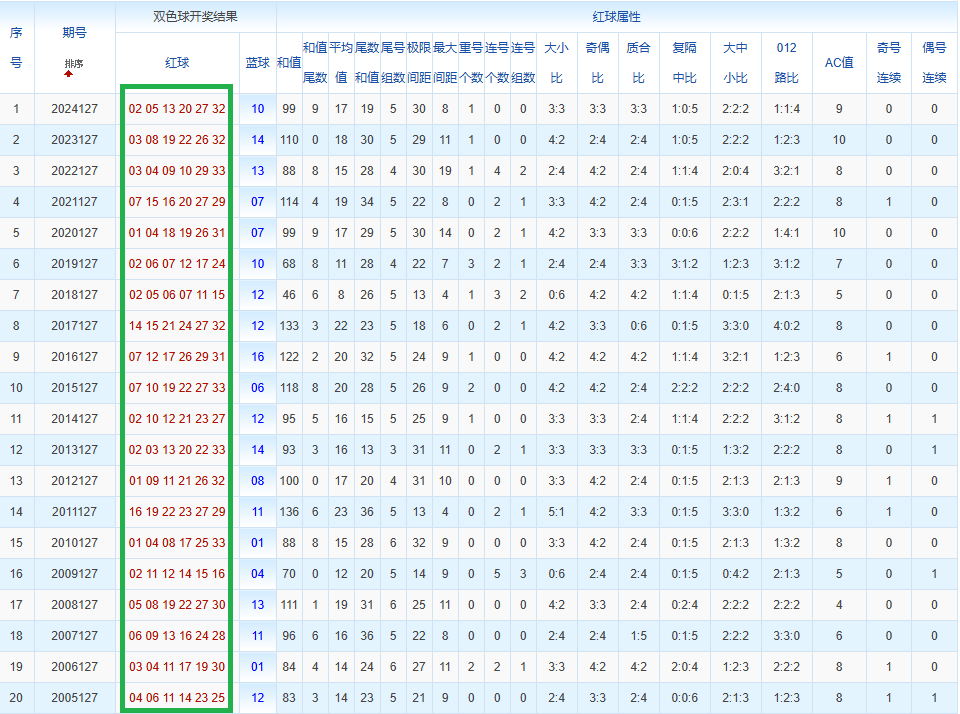Click sum value 133 in row 2017127

[x=289, y=326]
